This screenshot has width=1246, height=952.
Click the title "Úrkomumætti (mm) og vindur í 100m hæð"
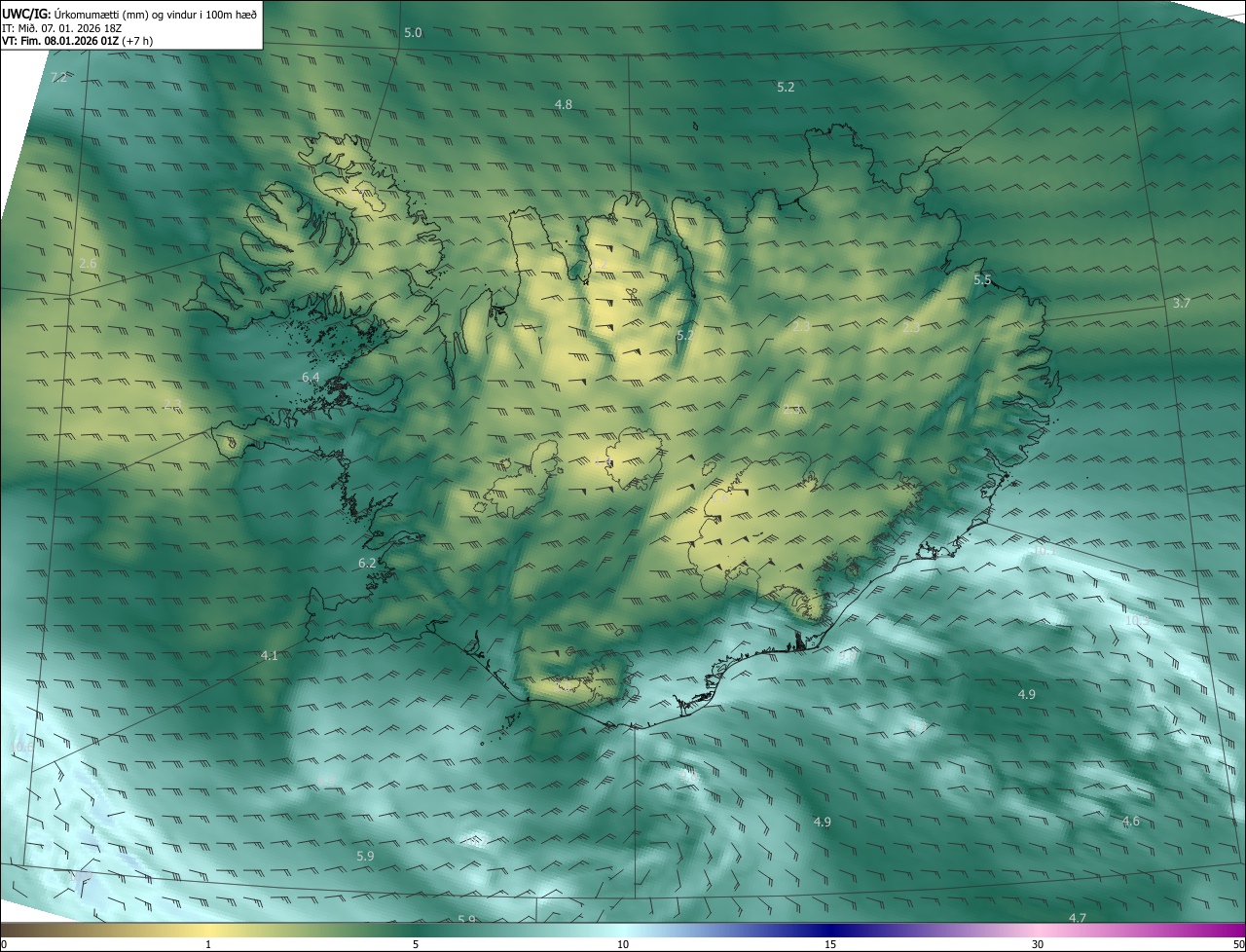[154, 15]
